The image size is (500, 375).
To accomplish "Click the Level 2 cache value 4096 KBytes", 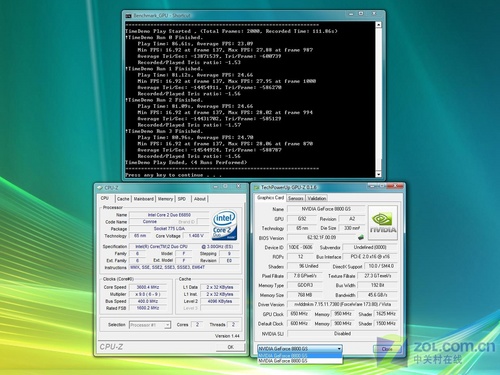I will (x=220, y=301).
